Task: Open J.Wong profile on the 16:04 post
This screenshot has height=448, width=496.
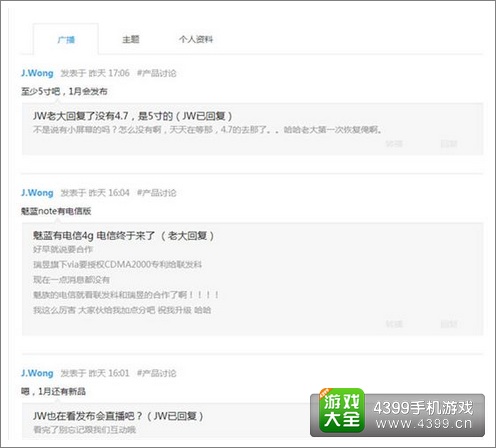Action: (x=37, y=193)
